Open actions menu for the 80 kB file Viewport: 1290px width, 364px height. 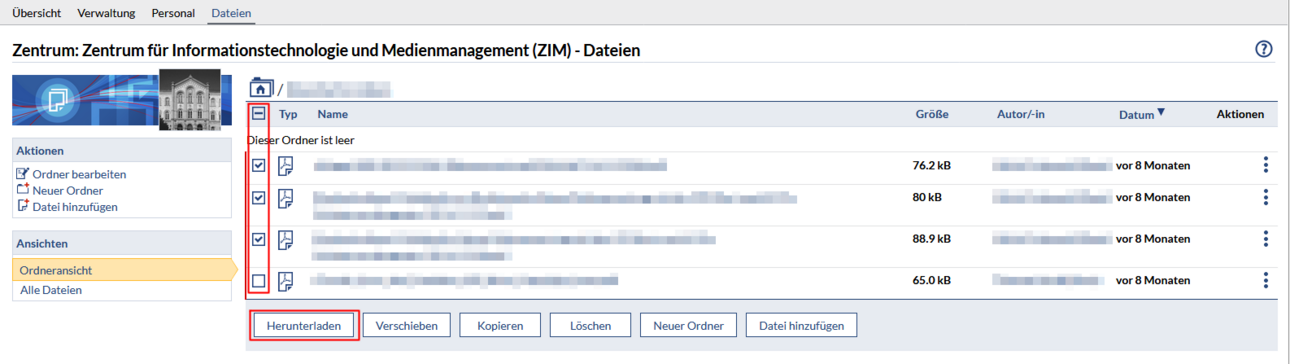(1266, 197)
